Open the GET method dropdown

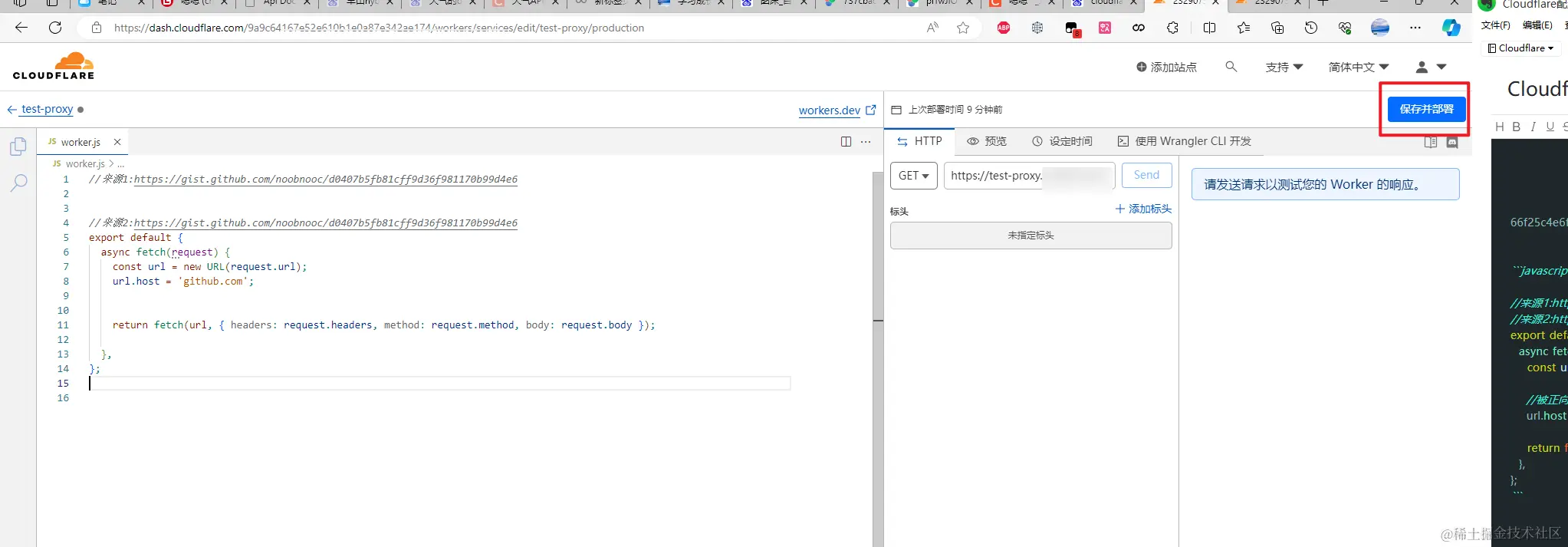click(x=914, y=176)
